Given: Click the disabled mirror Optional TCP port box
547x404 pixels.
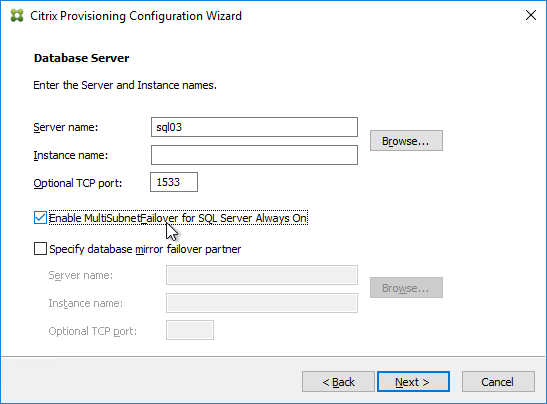Looking at the screenshot, I should coord(190,330).
